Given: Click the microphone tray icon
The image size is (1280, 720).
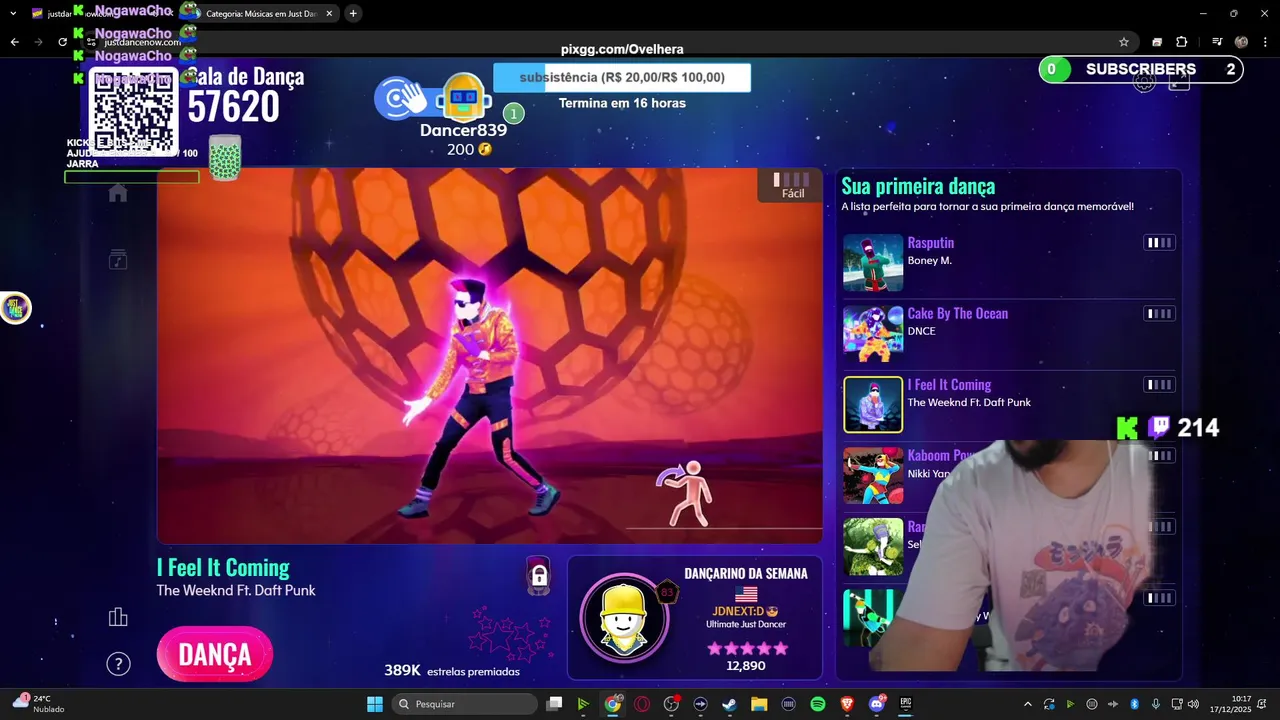Looking at the screenshot, I should [1156, 704].
